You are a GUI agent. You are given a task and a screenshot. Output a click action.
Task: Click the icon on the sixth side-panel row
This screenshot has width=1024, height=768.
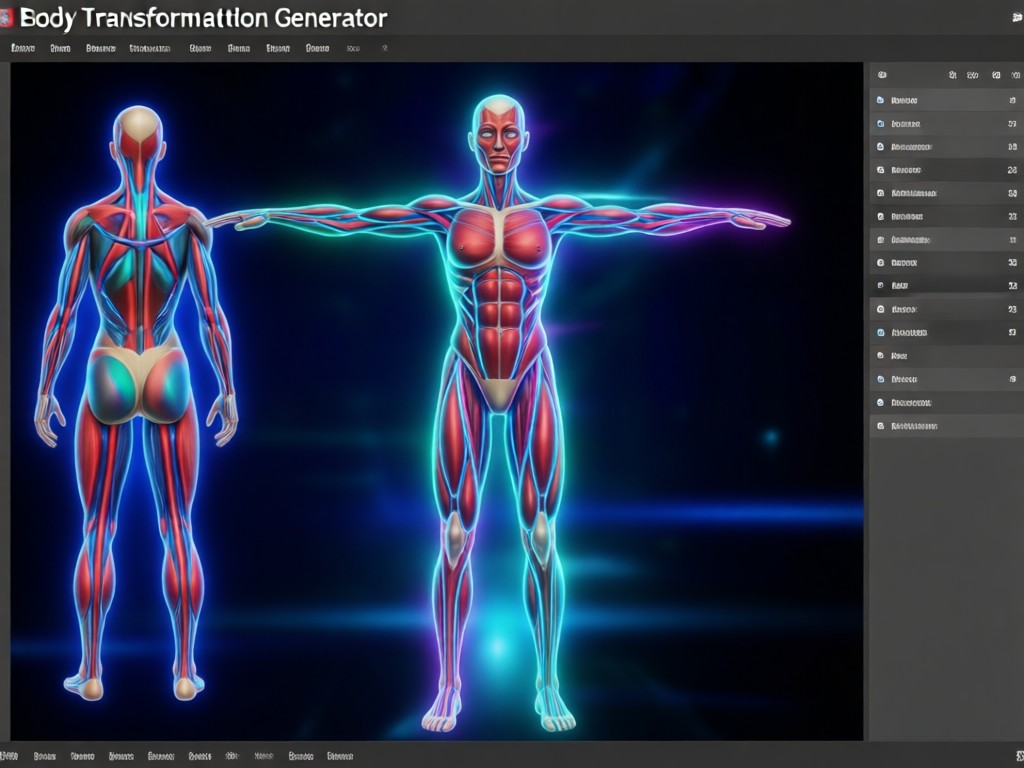click(880, 216)
